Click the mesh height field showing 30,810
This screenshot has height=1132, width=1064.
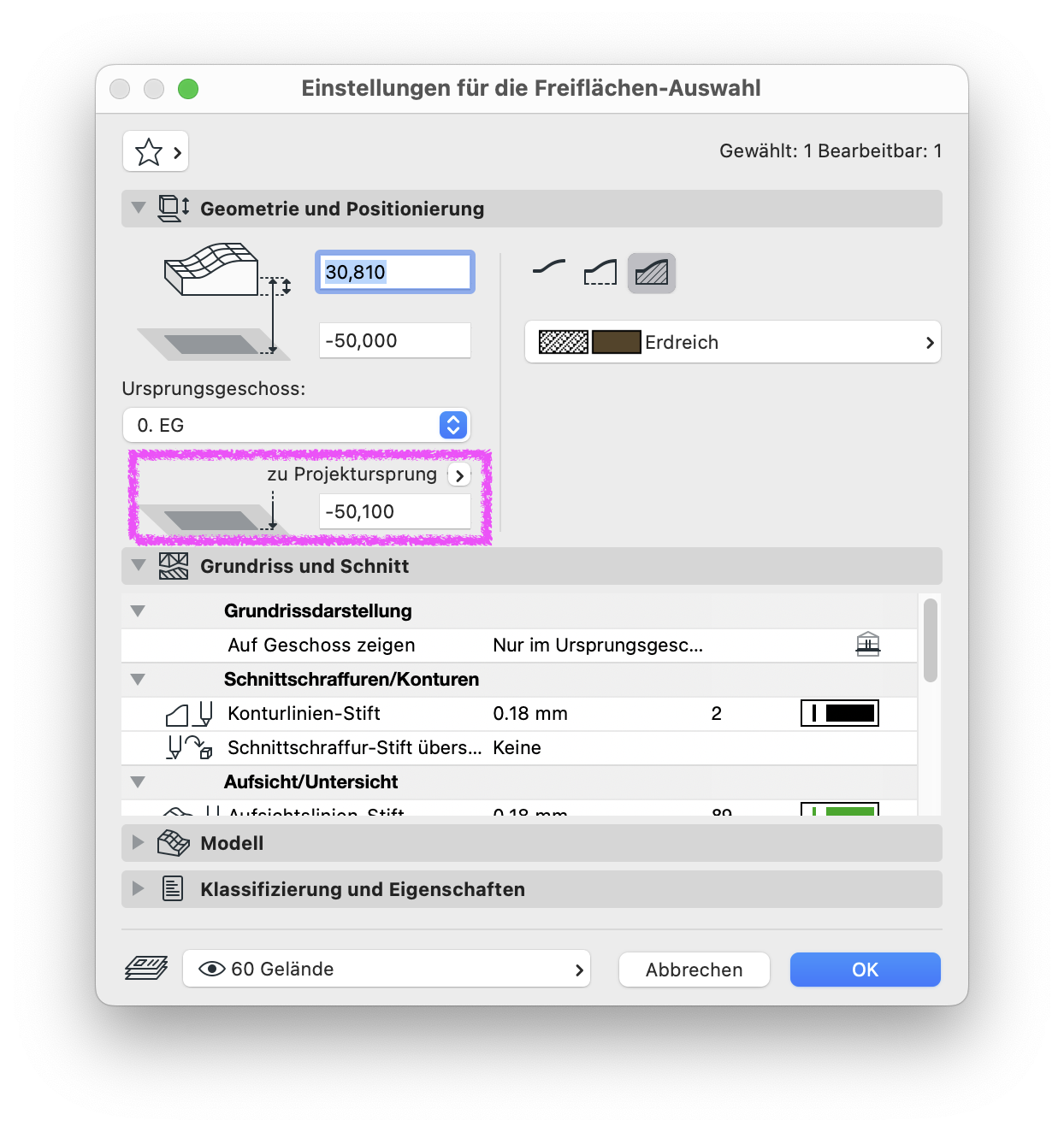coord(395,272)
